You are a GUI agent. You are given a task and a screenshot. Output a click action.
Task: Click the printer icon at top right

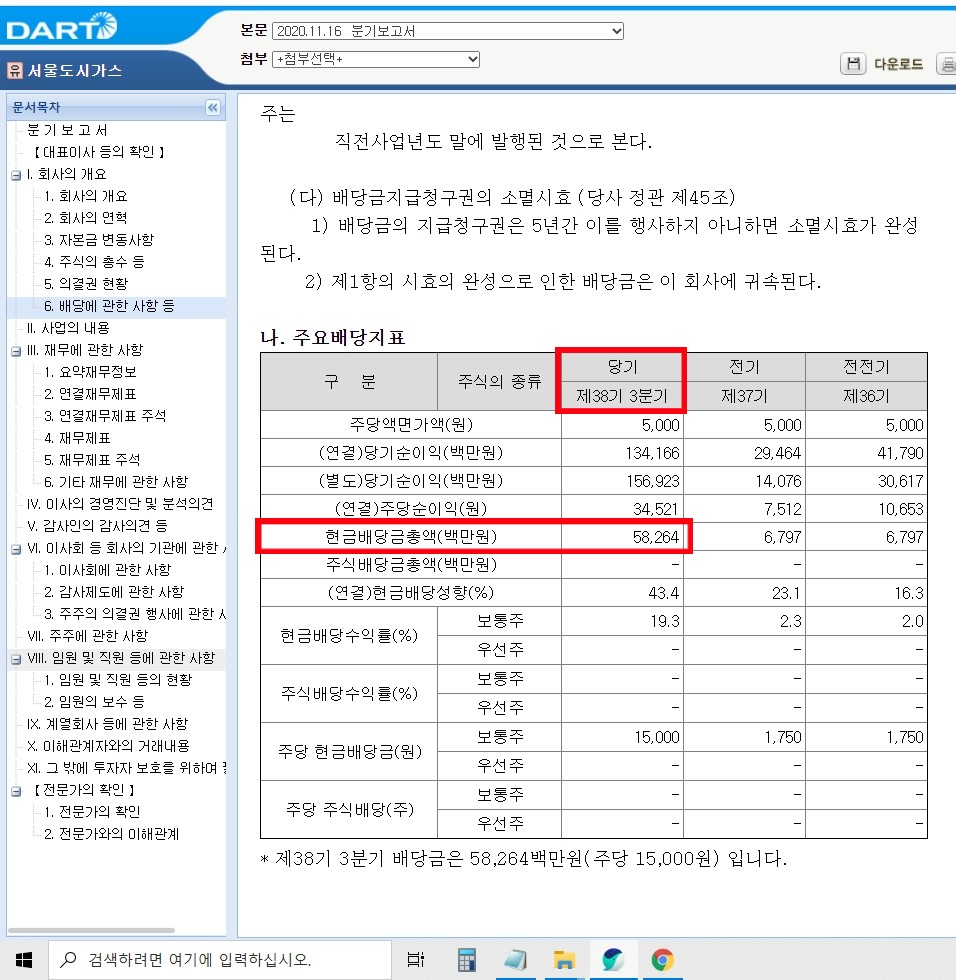(x=949, y=63)
